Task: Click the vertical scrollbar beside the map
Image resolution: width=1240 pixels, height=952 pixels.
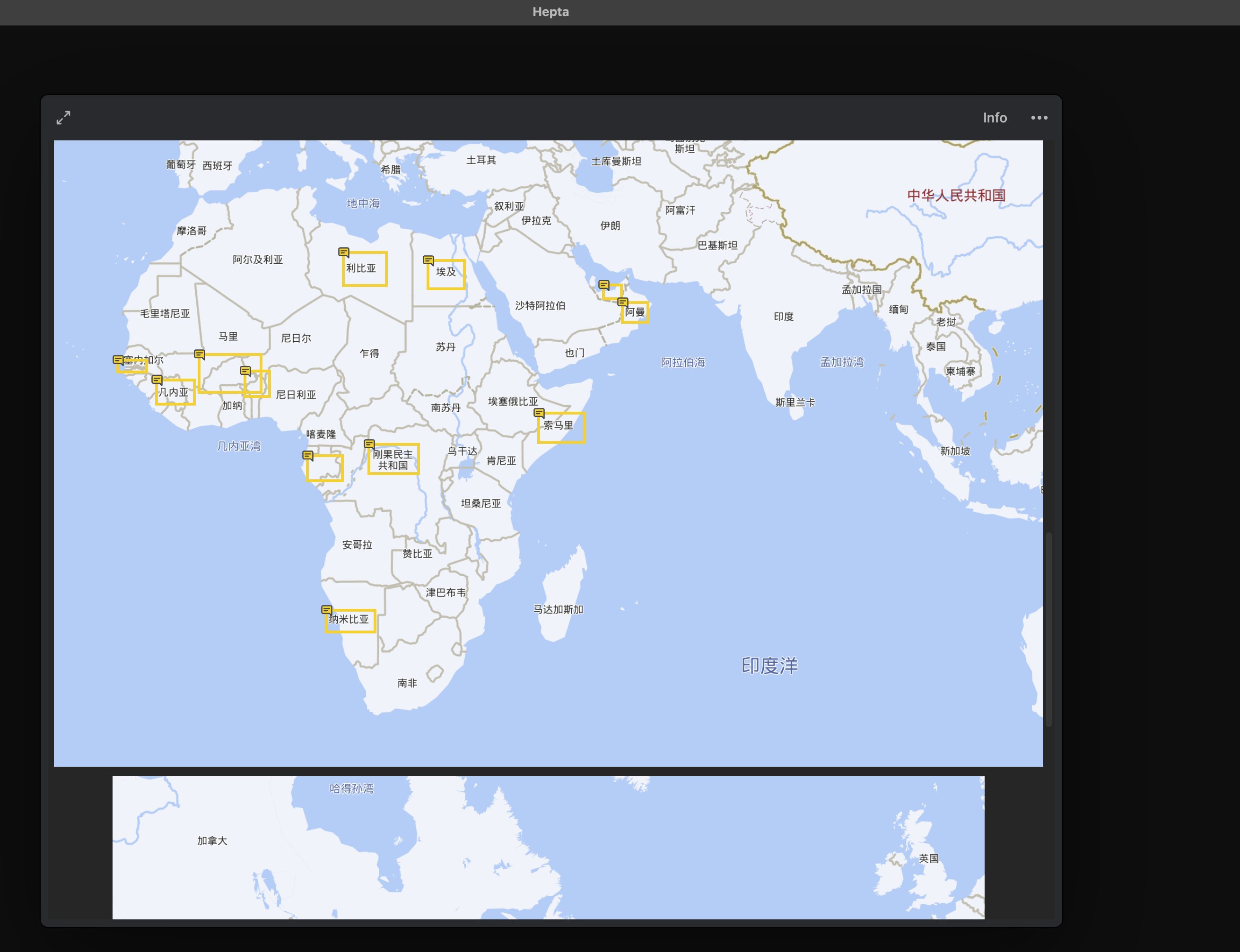Action: (1049, 629)
